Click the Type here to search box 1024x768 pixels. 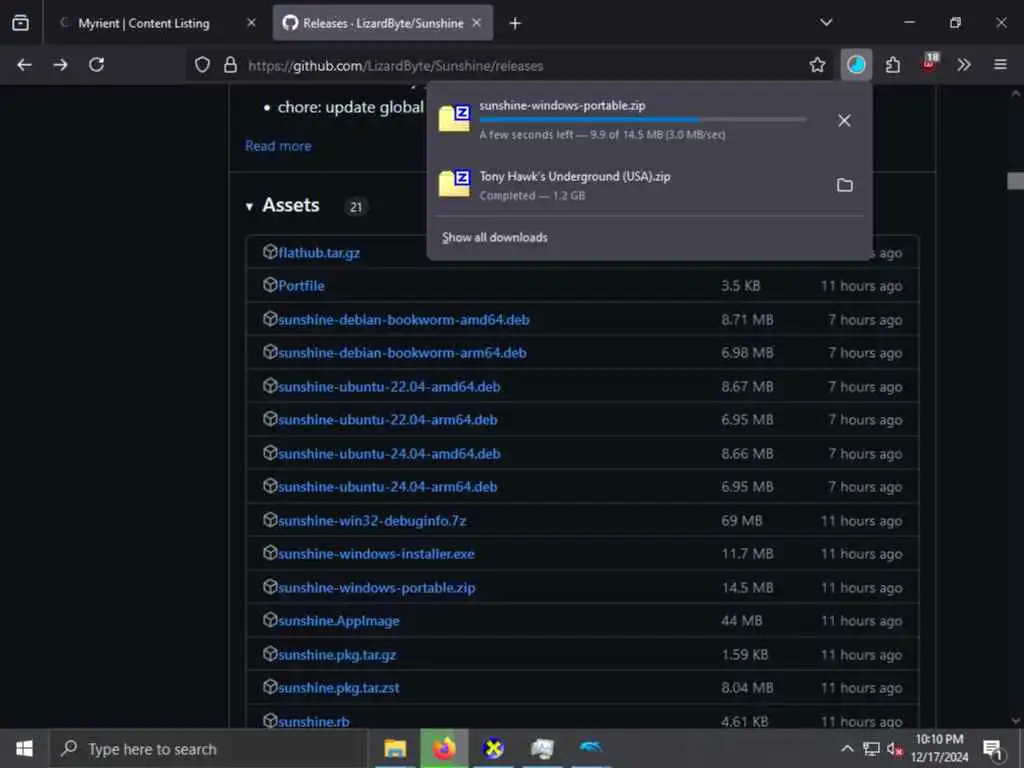pyautogui.click(x=208, y=749)
